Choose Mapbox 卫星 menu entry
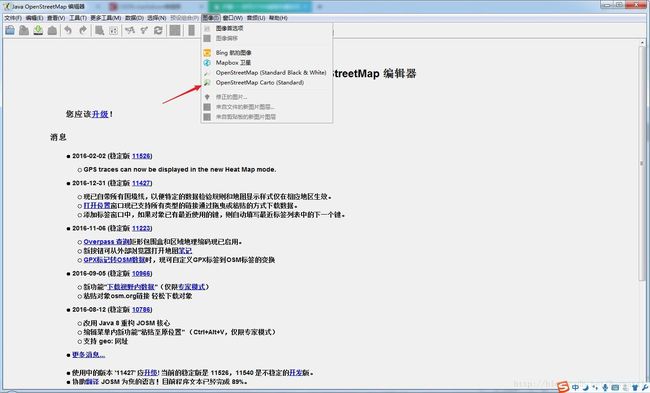 point(267,63)
